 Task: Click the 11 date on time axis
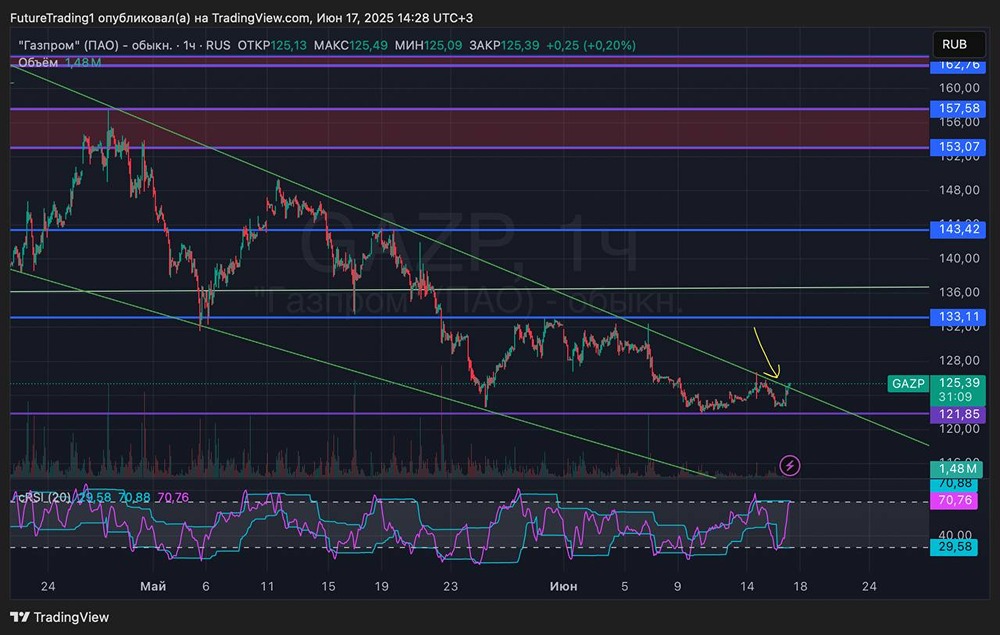(x=267, y=586)
